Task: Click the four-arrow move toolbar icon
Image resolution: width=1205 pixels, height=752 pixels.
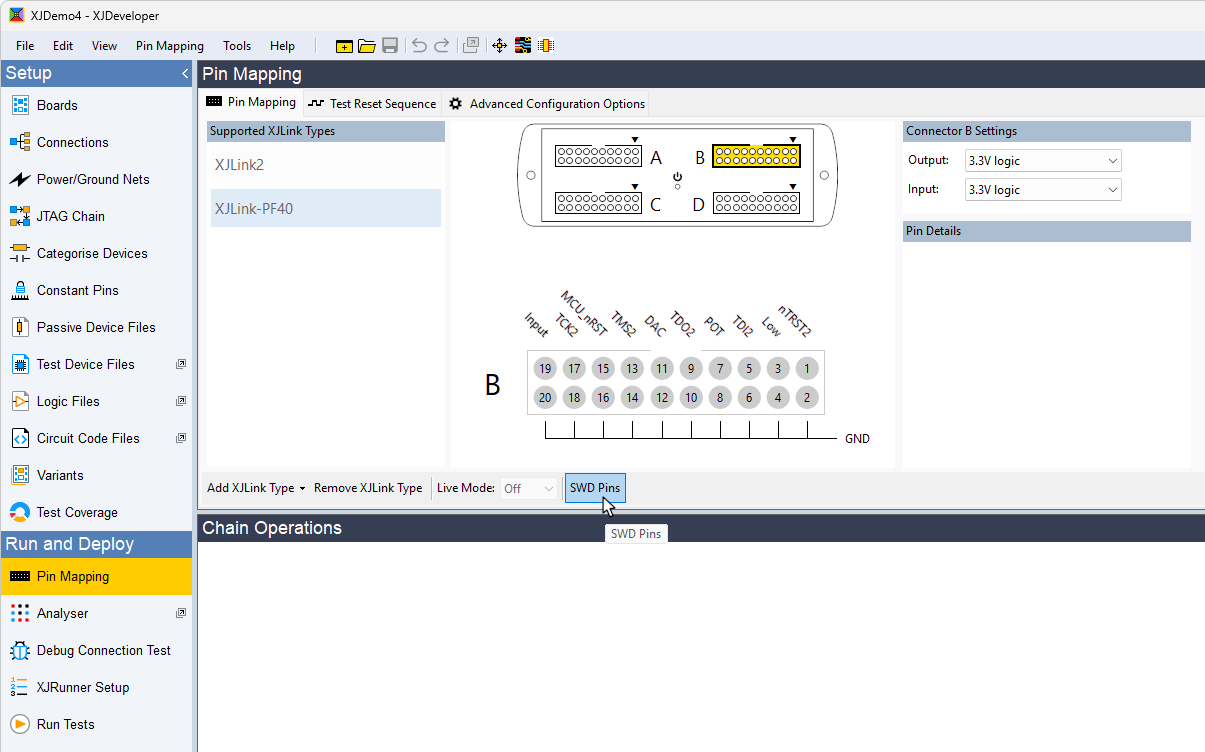Action: pyautogui.click(x=500, y=46)
